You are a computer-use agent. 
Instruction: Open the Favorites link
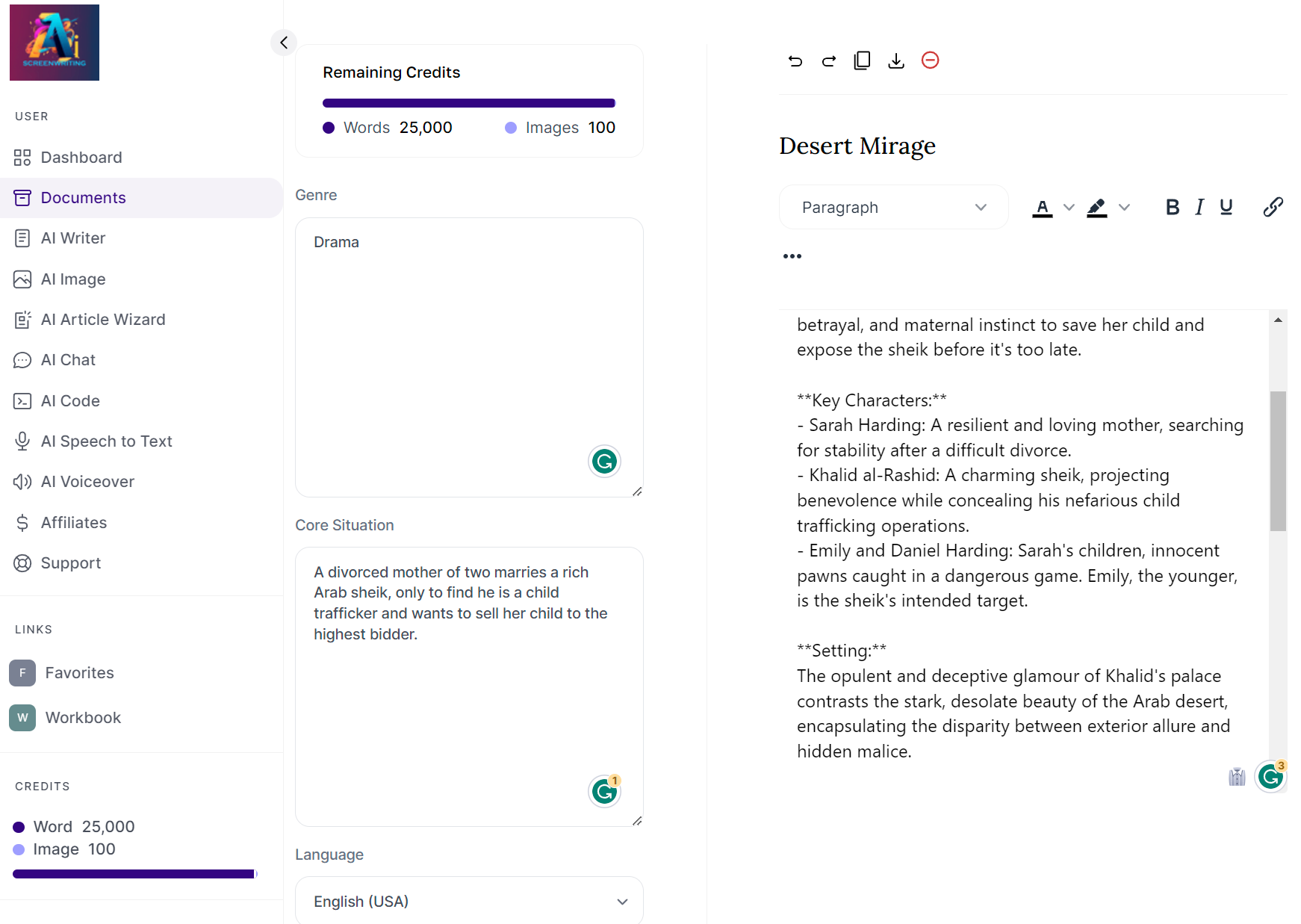tap(79, 673)
